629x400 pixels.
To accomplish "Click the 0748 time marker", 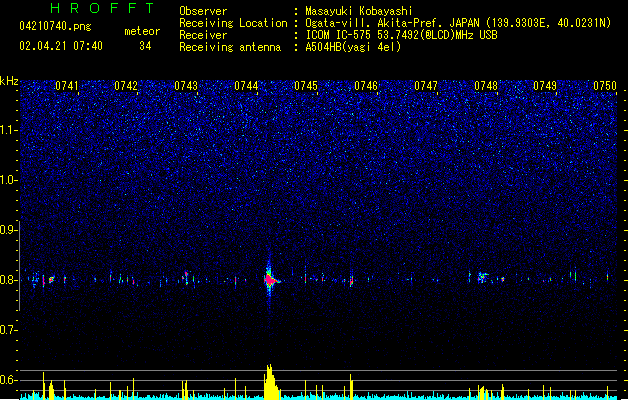I will [486, 86].
